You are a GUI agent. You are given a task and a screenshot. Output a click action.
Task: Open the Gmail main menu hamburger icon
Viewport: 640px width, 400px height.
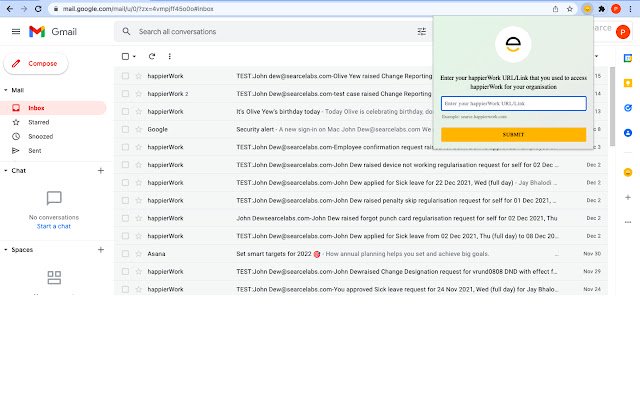16,31
